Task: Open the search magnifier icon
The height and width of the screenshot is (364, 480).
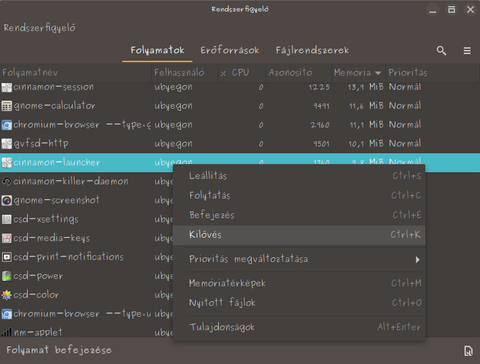Action: [x=441, y=51]
